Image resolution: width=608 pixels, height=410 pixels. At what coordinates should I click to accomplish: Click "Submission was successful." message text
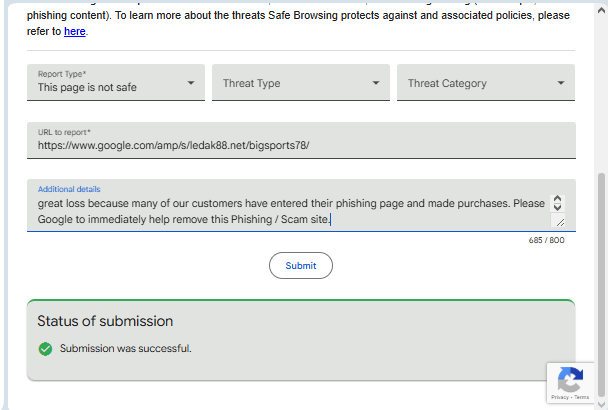125,349
